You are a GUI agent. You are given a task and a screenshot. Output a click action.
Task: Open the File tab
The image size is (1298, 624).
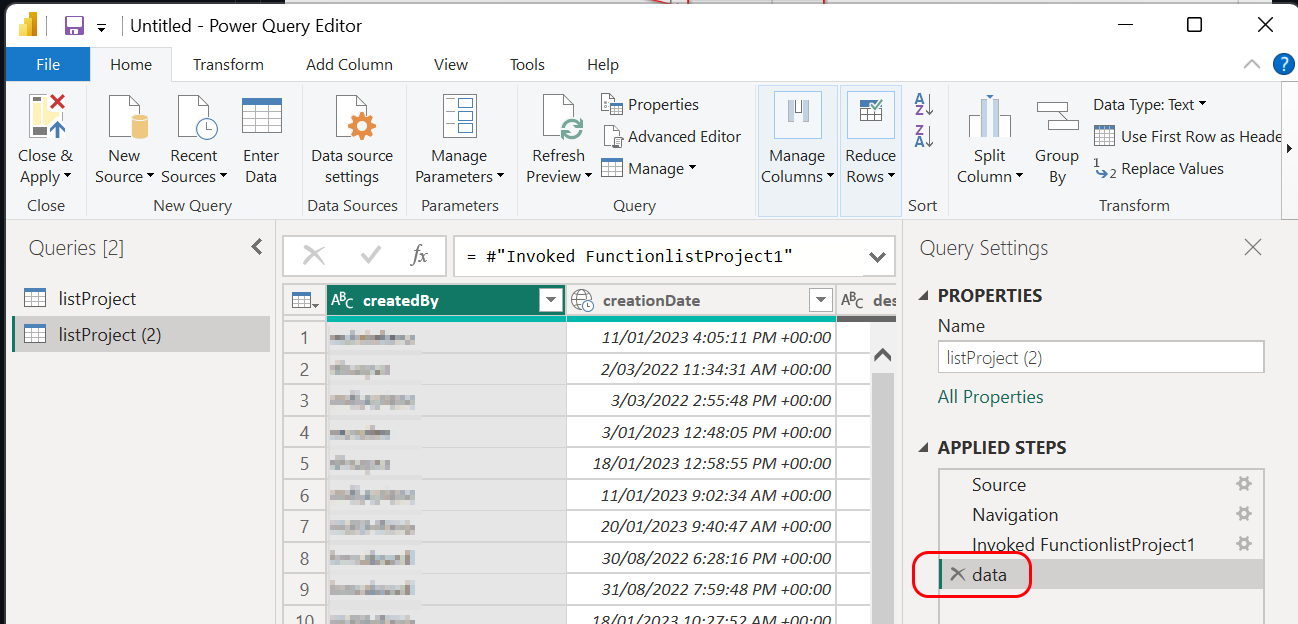click(48, 64)
